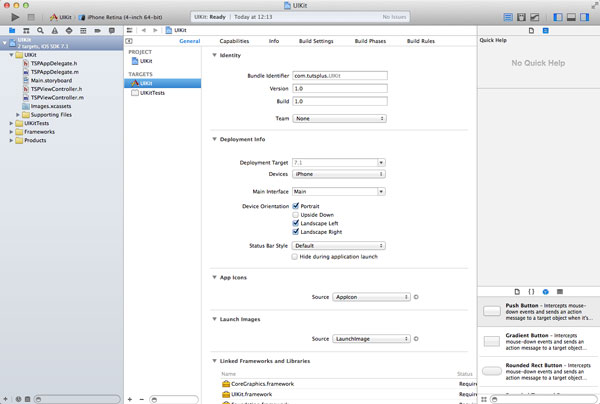
Task: Enable Hide during application launch
Action: [x=294, y=257]
